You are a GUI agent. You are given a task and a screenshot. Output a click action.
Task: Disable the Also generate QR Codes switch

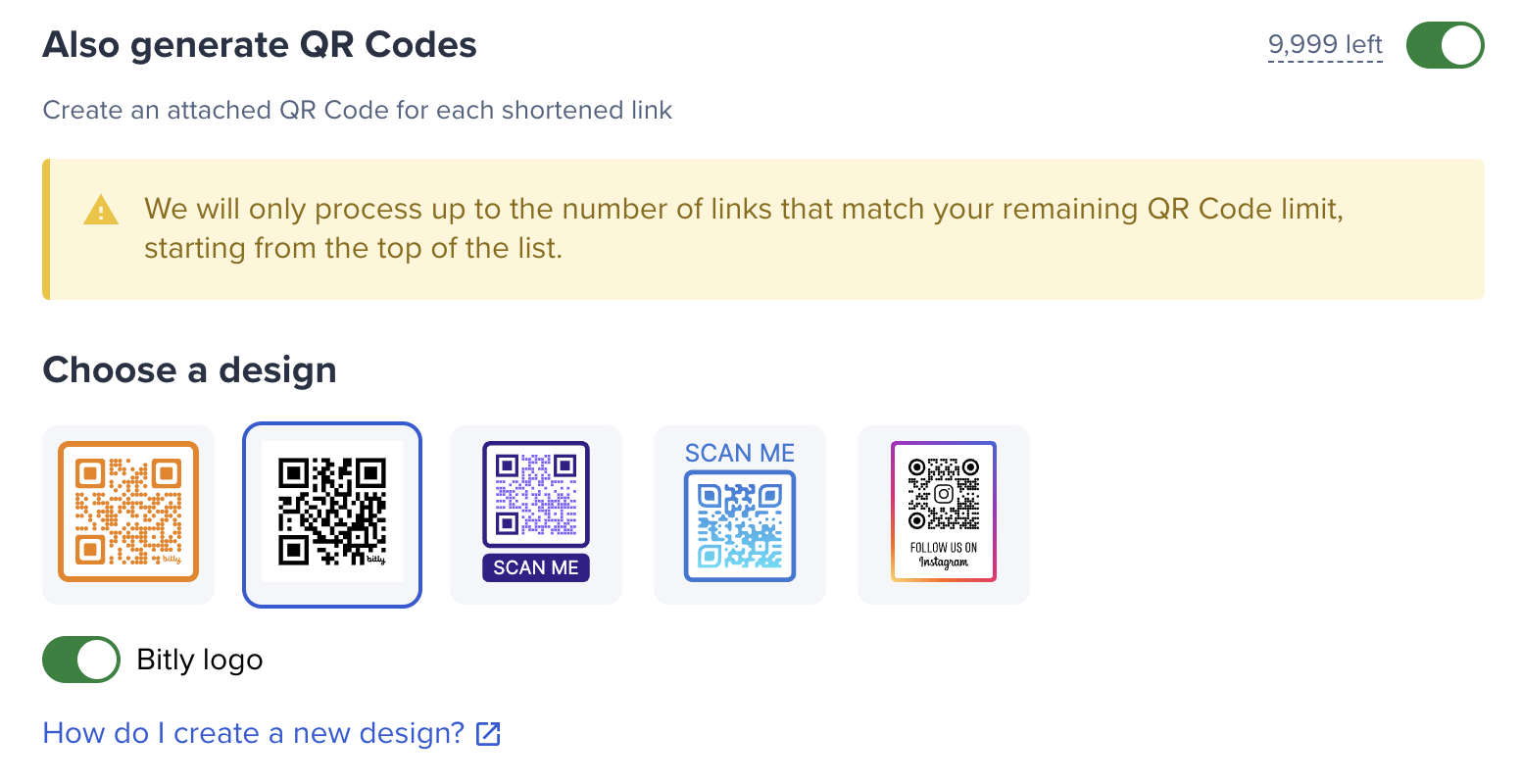(x=1445, y=45)
